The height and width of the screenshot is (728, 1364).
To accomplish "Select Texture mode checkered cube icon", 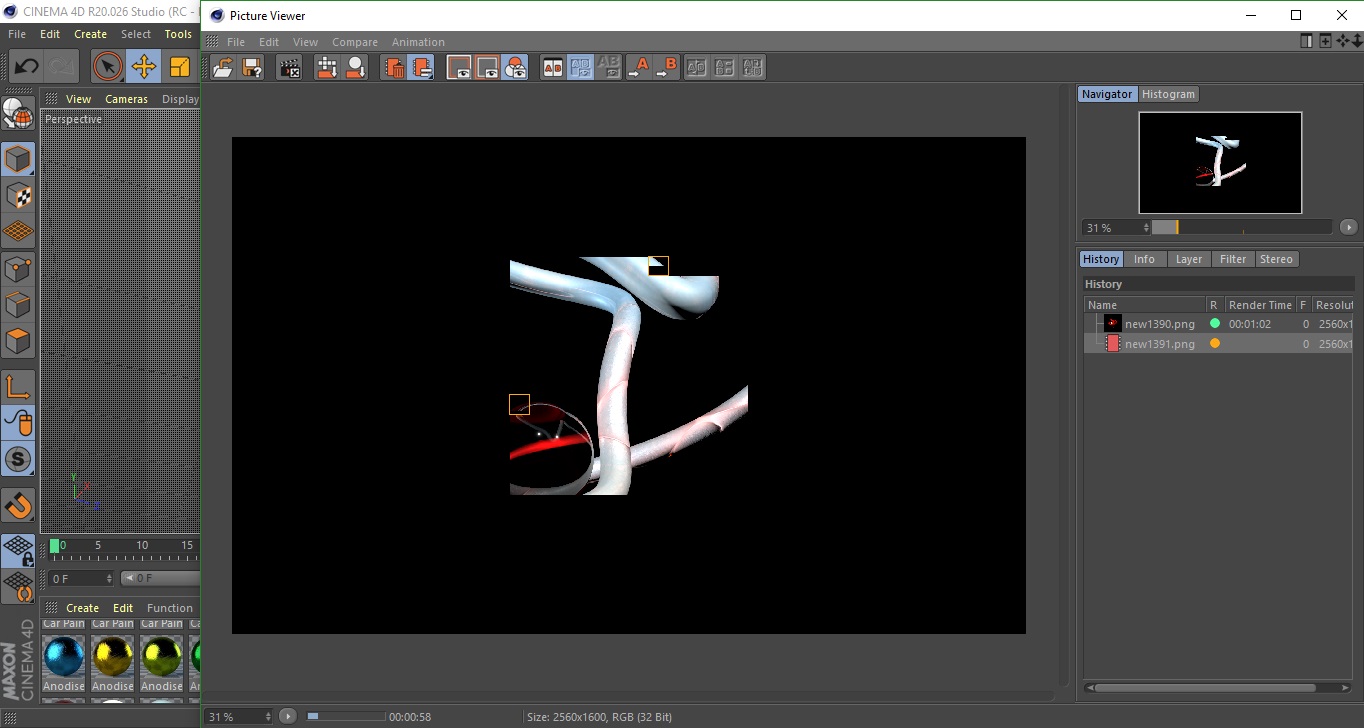I will click(x=18, y=195).
